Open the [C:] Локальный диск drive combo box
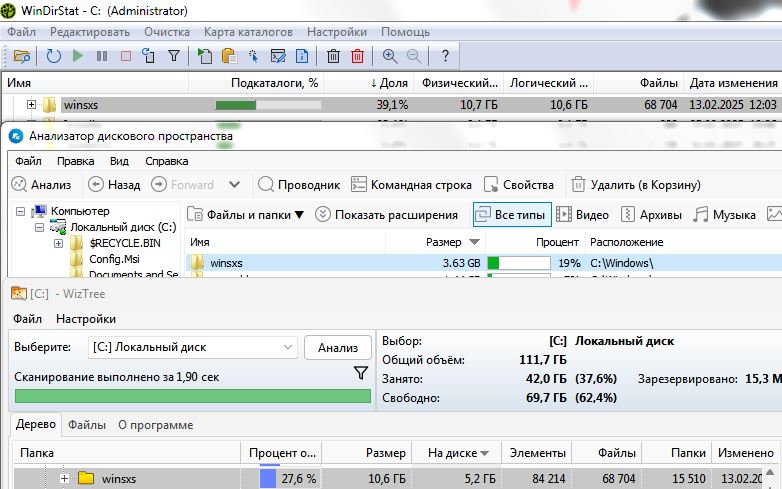The image size is (782, 489). pyautogui.click(x=193, y=347)
